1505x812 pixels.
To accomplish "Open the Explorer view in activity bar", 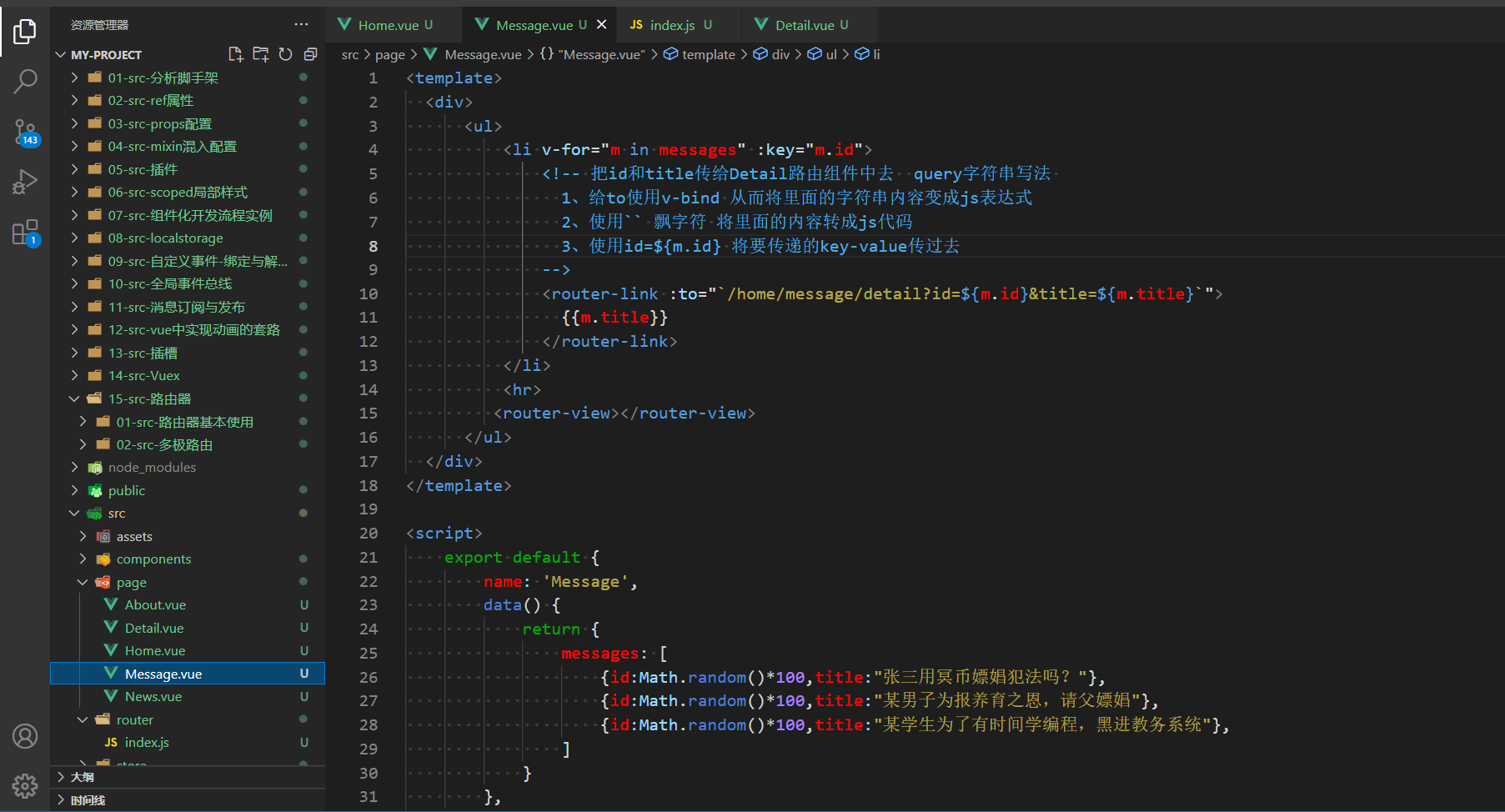I will click(x=25, y=33).
